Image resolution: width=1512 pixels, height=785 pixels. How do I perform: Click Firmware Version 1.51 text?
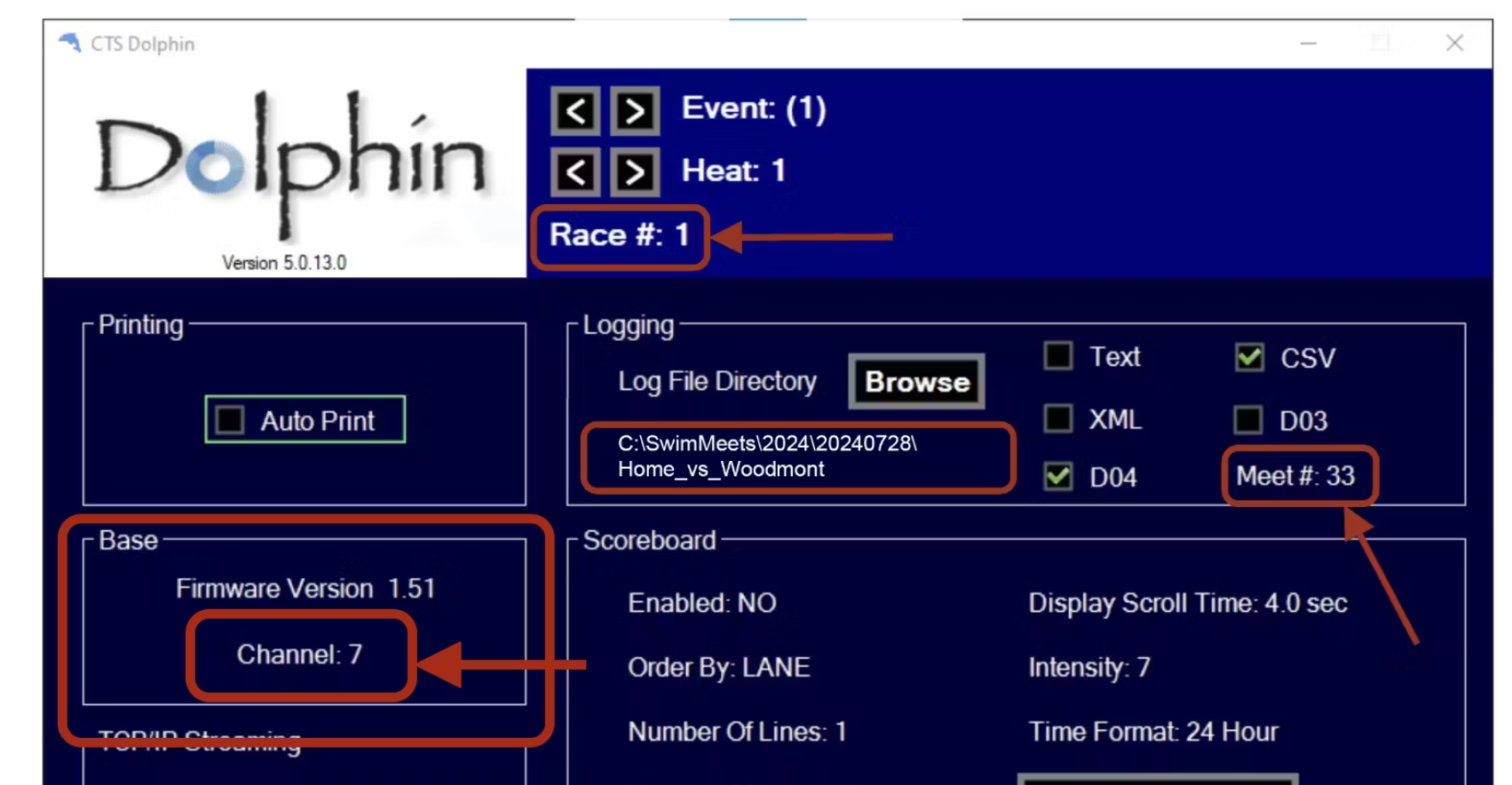(305, 589)
